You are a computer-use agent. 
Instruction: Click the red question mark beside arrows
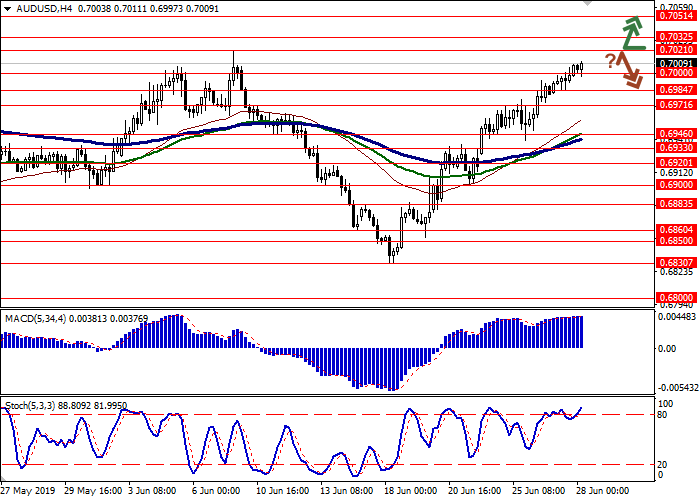(x=610, y=61)
